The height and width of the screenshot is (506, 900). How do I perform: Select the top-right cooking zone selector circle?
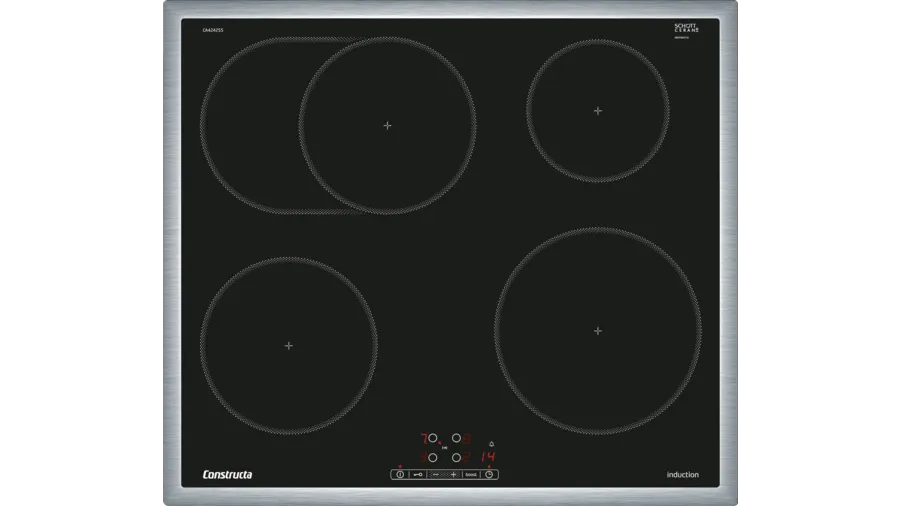click(456, 438)
